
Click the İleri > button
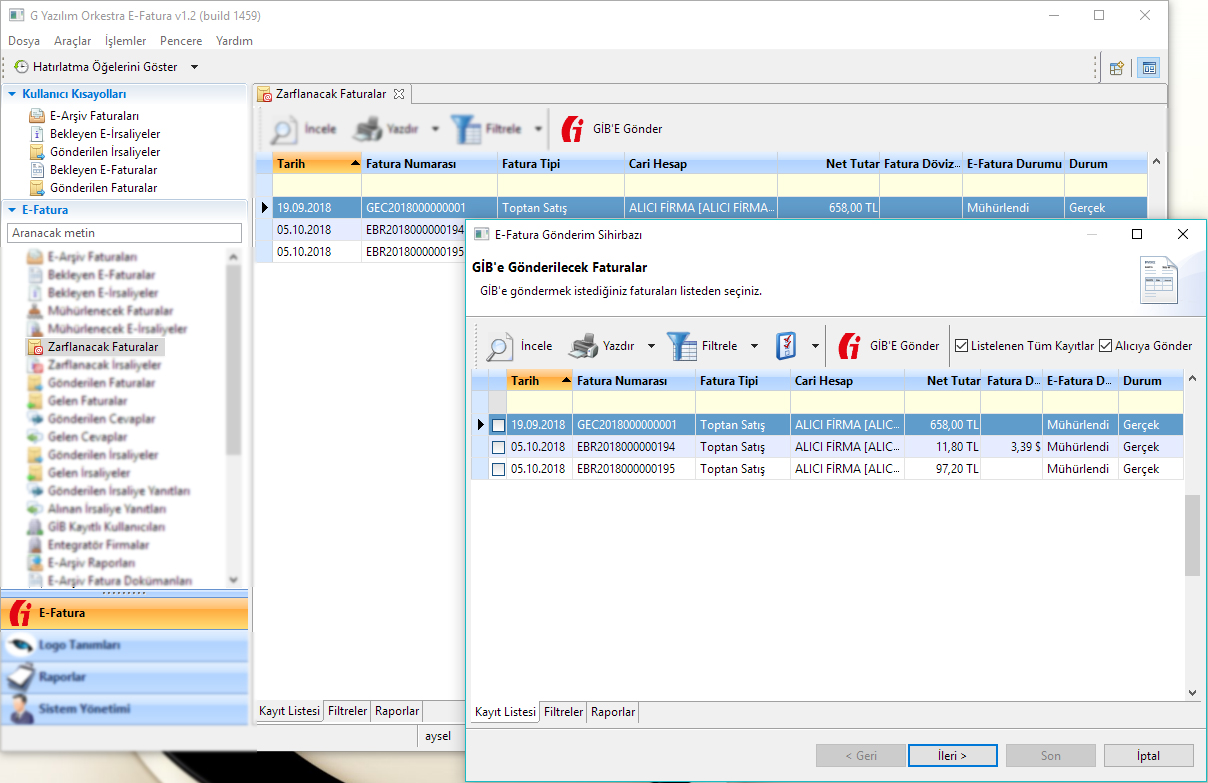[952, 756]
